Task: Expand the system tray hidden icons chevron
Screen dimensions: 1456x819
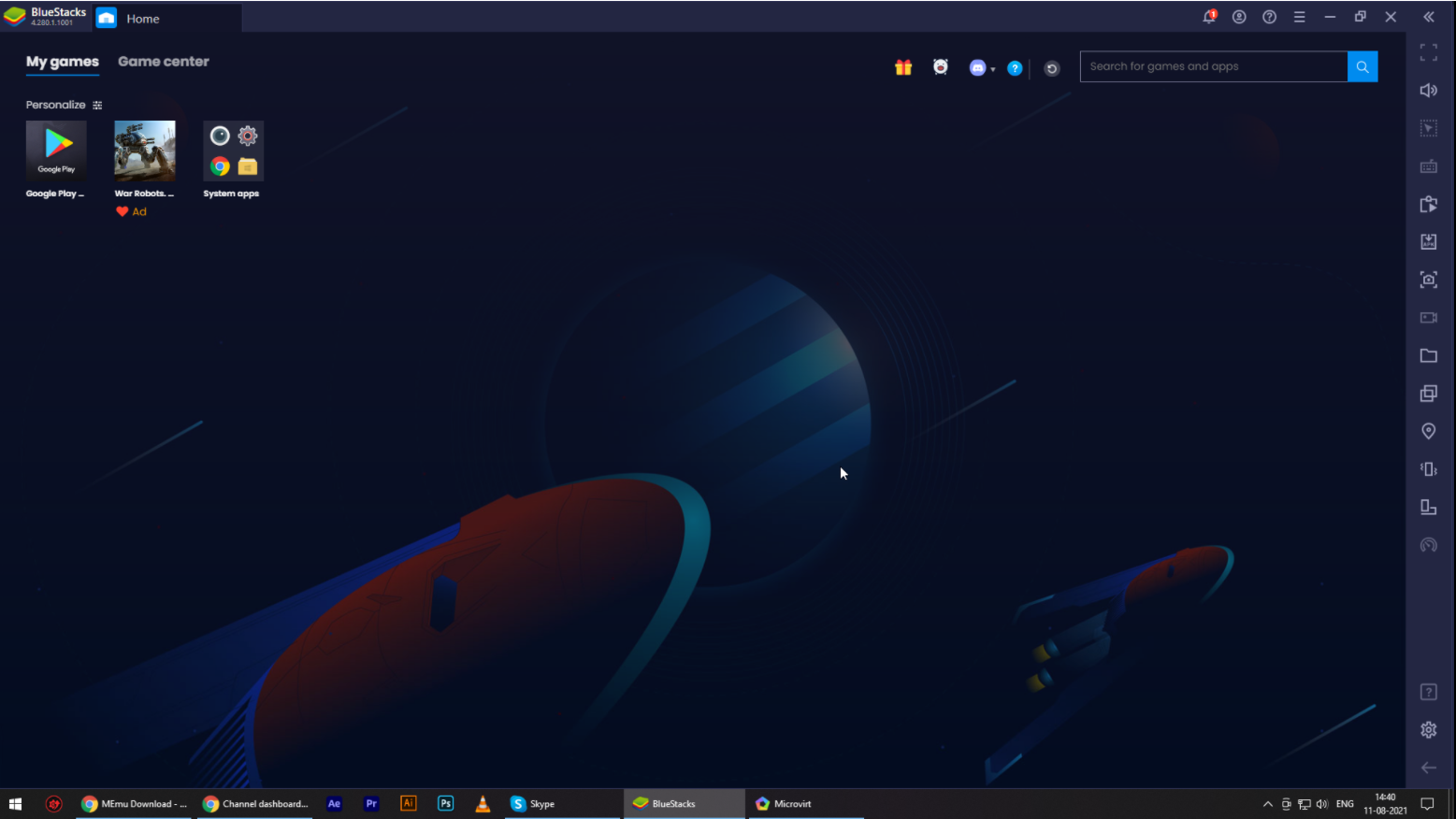Action: pos(1268,804)
